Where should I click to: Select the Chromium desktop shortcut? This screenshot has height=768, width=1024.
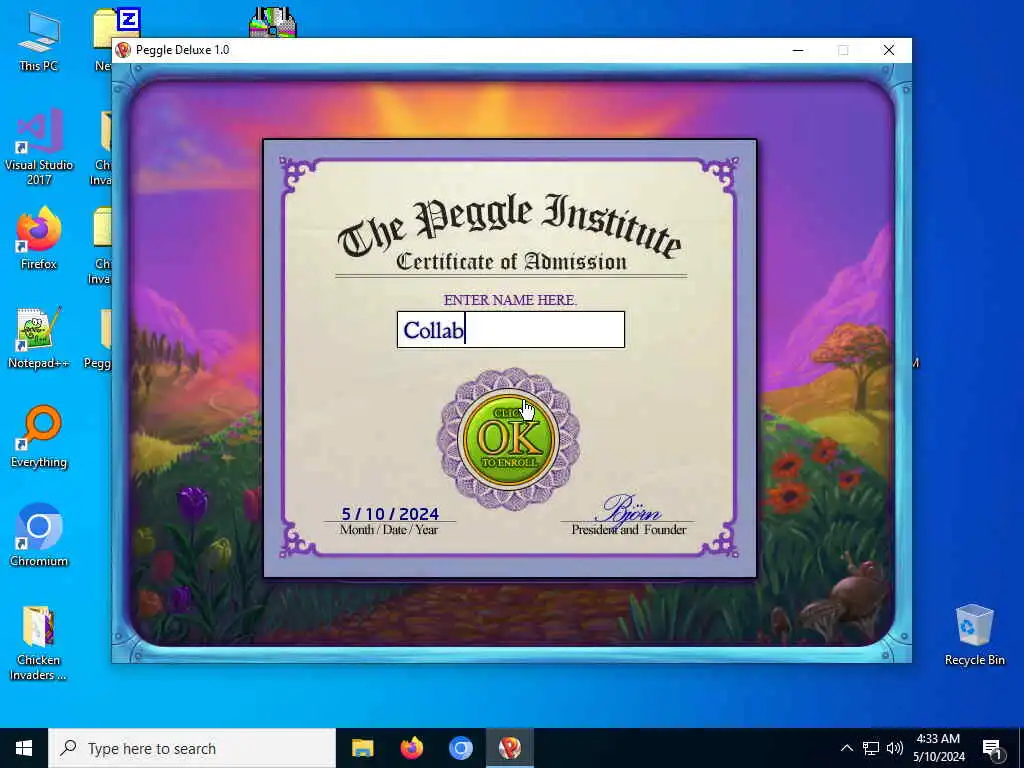[x=39, y=536]
